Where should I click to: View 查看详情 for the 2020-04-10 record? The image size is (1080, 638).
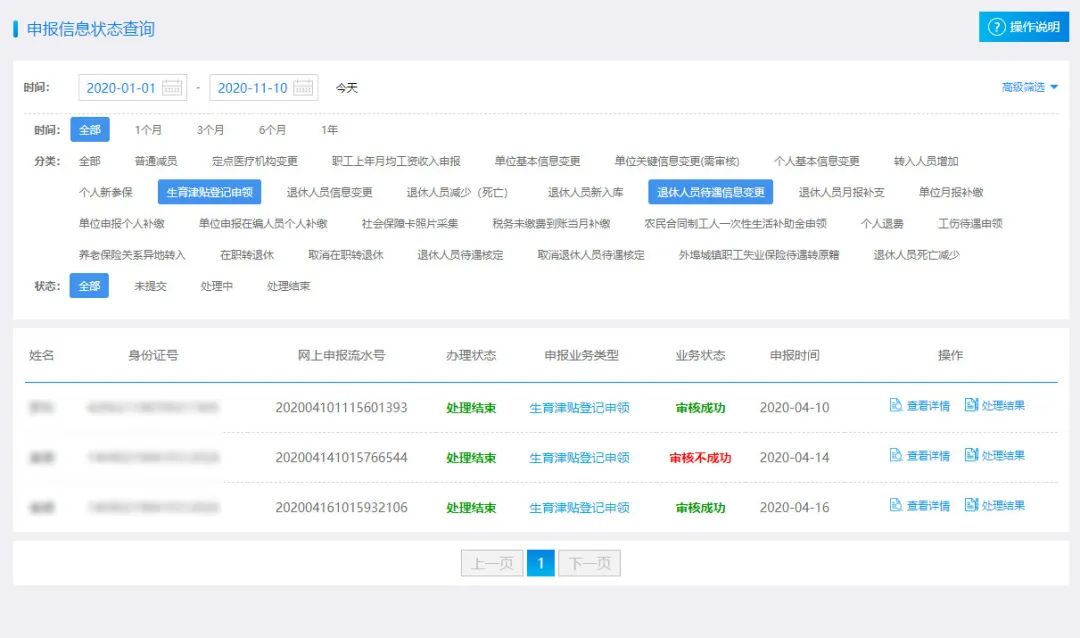919,406
